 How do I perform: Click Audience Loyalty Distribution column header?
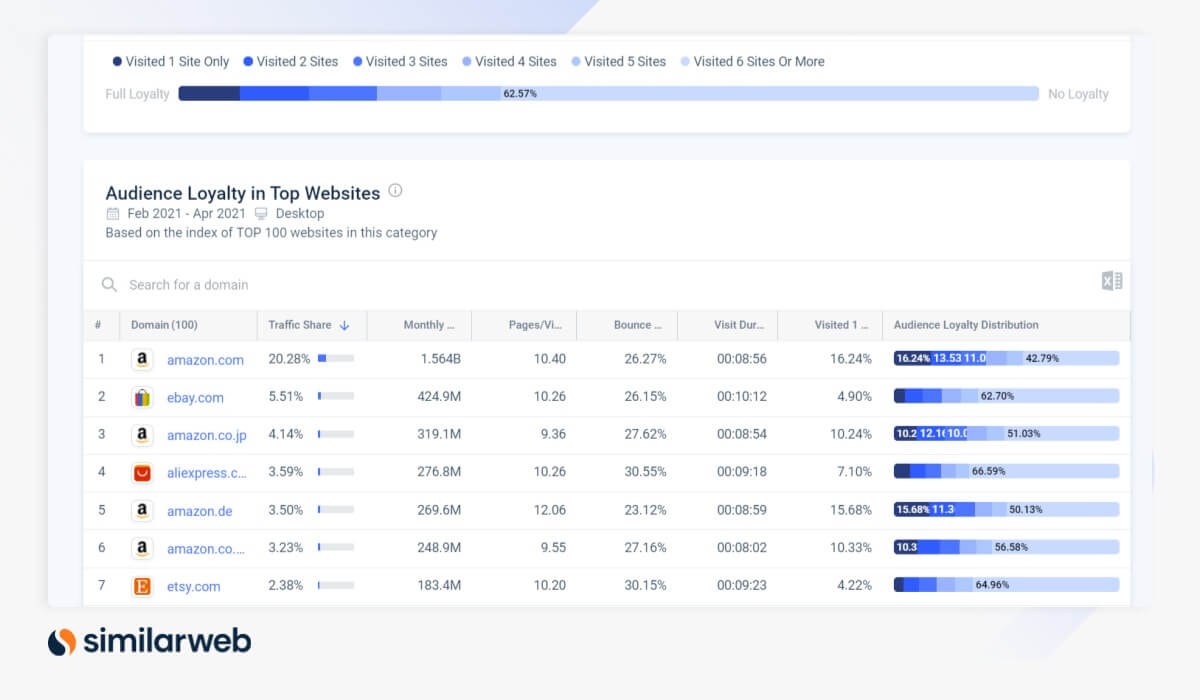[965, 325]
